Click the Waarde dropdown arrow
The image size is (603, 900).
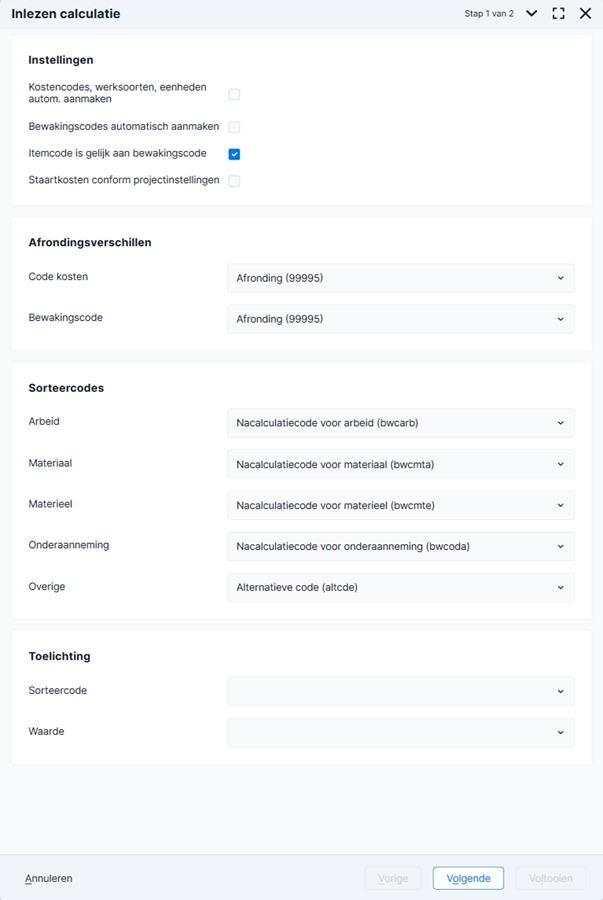click(x=561, y=732)
